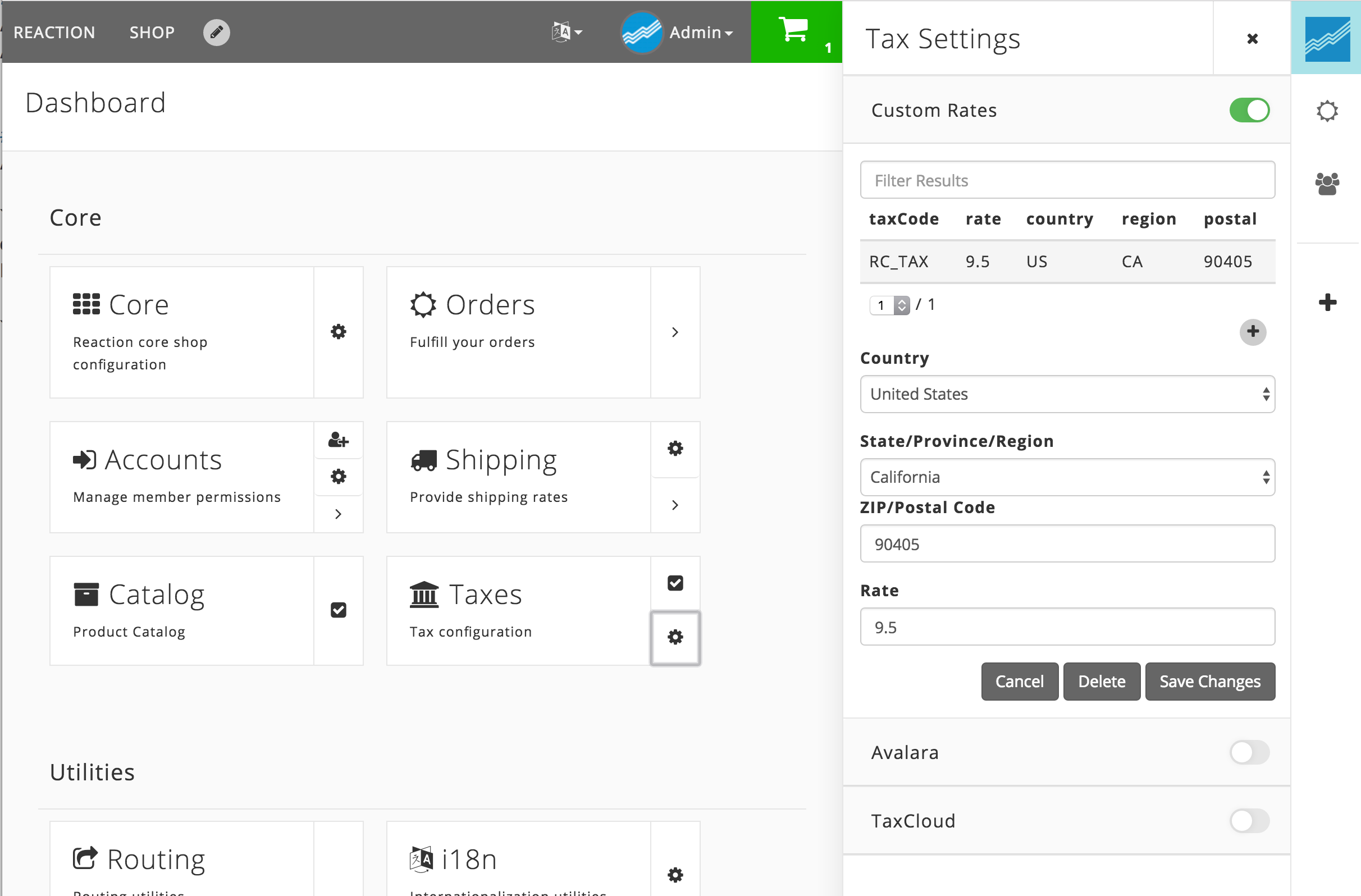Image resolution: width=1361 pixels, height=896 pixels.
Task: Click the shopping cart icon
Action: pyautogui.click(x=794, y=30)
